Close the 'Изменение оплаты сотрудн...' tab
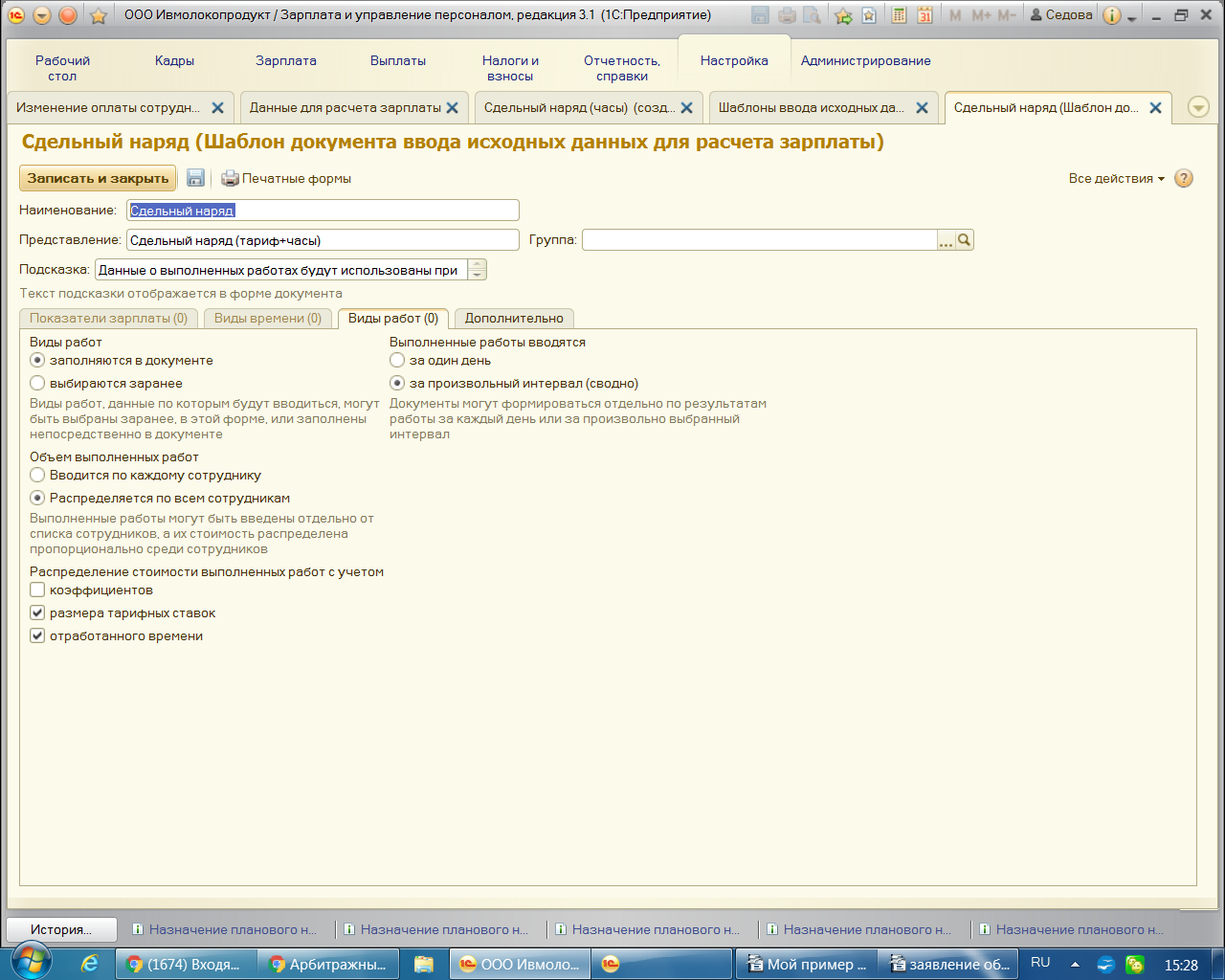Screen dimensions: 1225x980 [217, 108]
